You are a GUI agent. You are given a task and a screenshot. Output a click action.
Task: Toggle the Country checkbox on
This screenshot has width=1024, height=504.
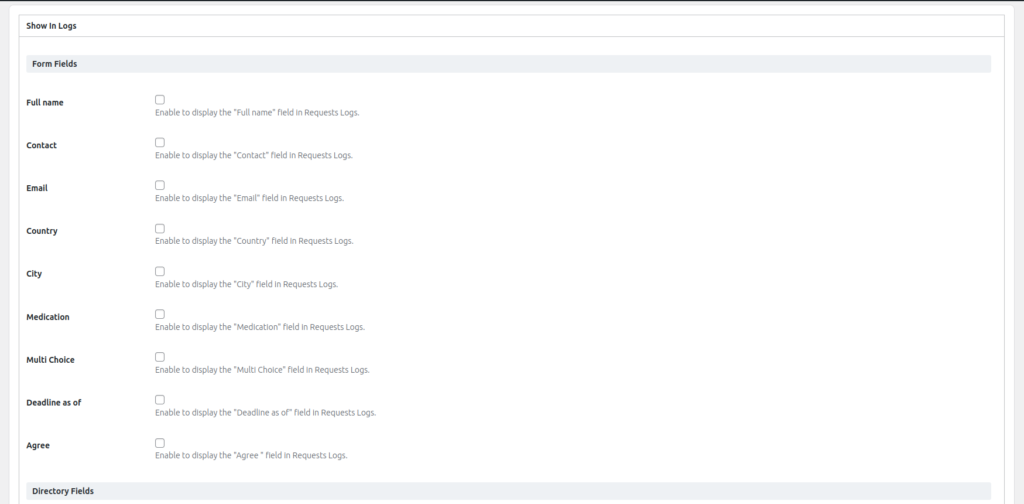[x=160, y=228]
